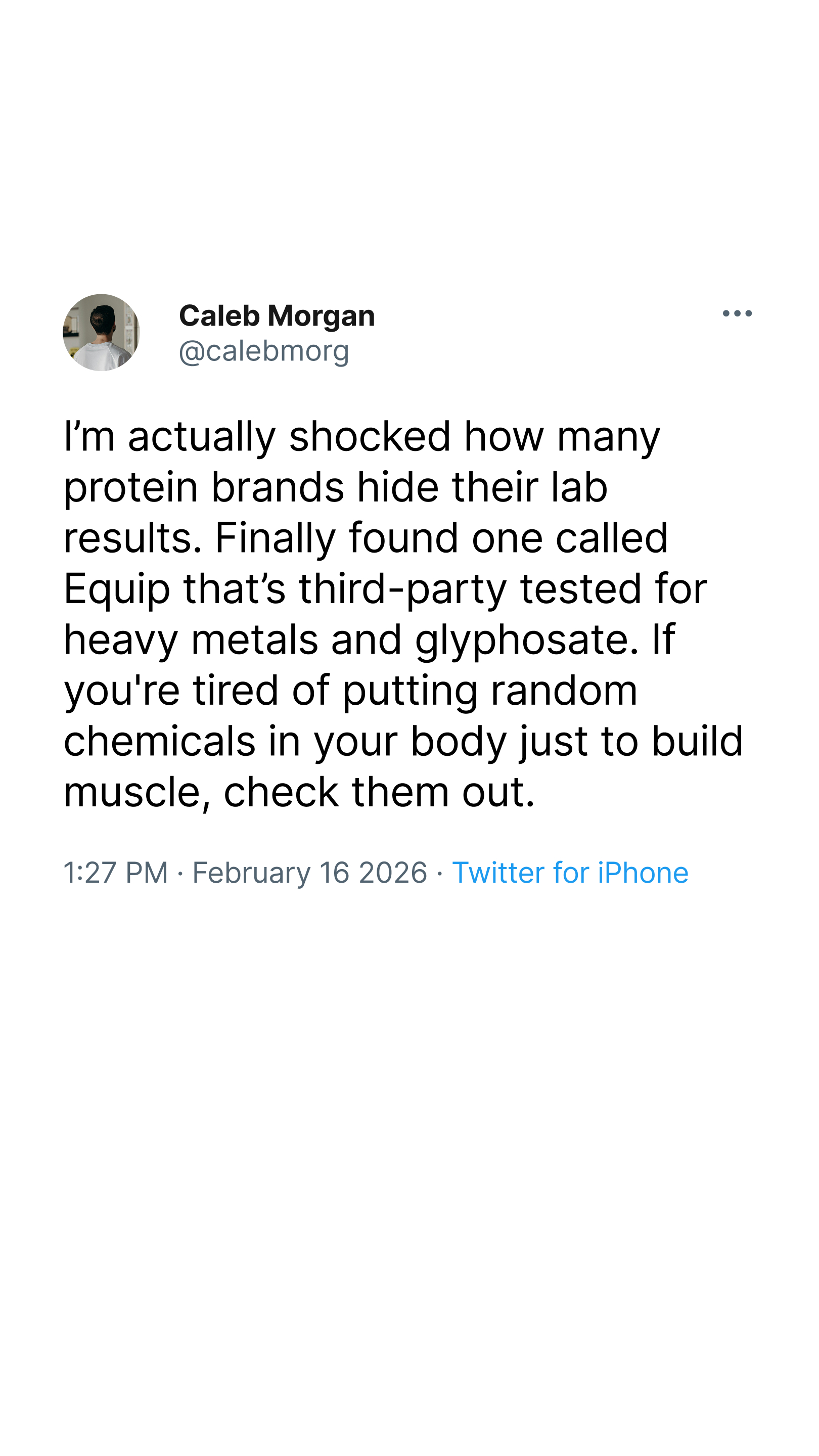
Task: Click the display name Caleb Morgan
Action: point(277,315)
